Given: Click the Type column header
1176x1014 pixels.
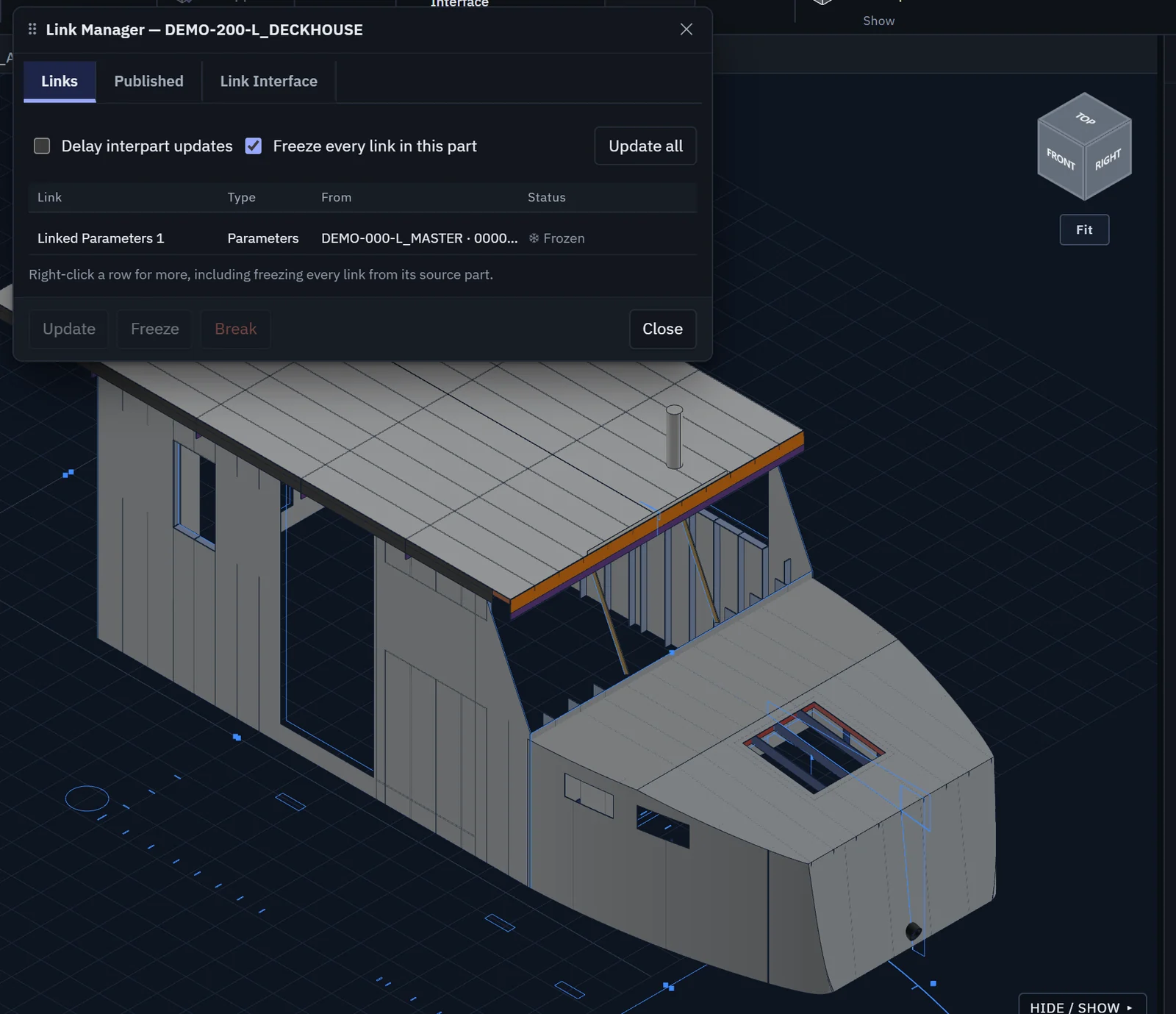Looking at the screenshot, I should pyautogui.click(x=242, y=198).
